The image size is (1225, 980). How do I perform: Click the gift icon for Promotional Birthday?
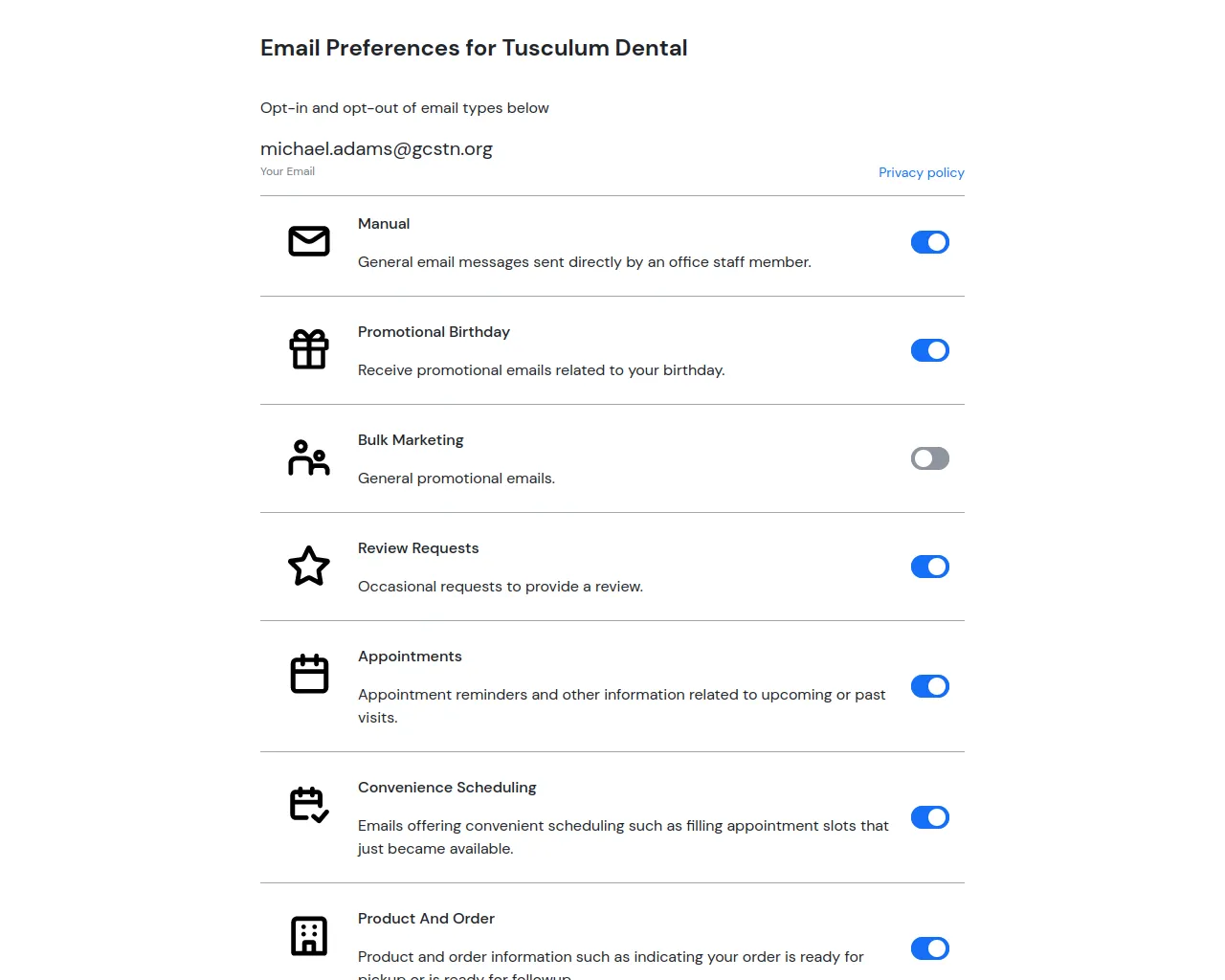309,349
